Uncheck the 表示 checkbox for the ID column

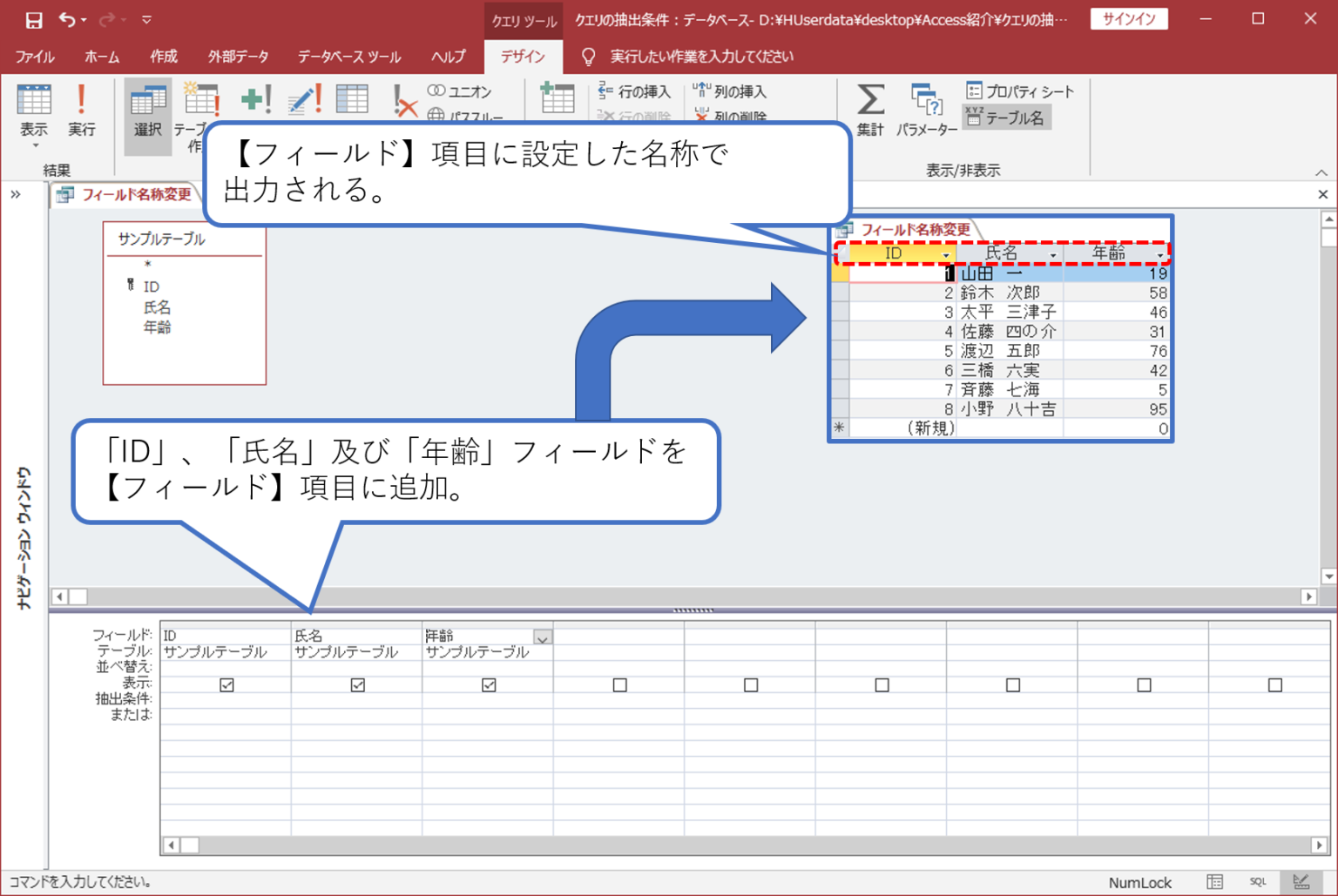226,685
